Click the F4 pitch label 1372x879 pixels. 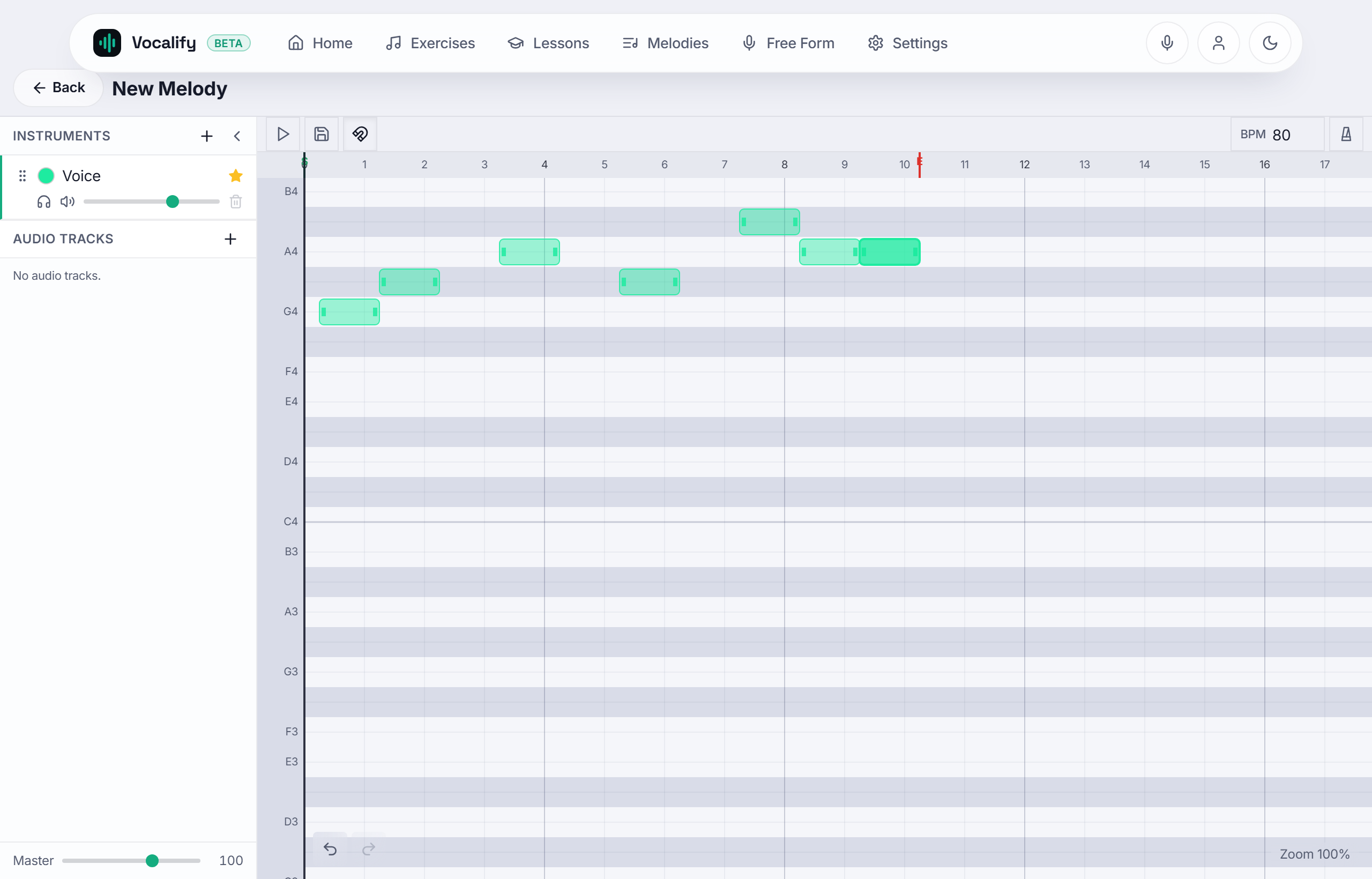[291, 371]
